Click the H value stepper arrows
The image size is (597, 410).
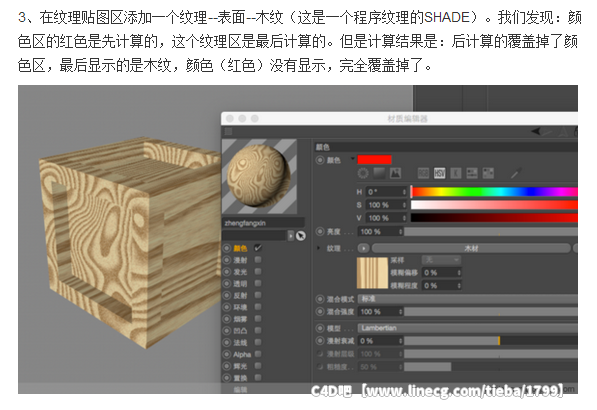click(404, 192)
